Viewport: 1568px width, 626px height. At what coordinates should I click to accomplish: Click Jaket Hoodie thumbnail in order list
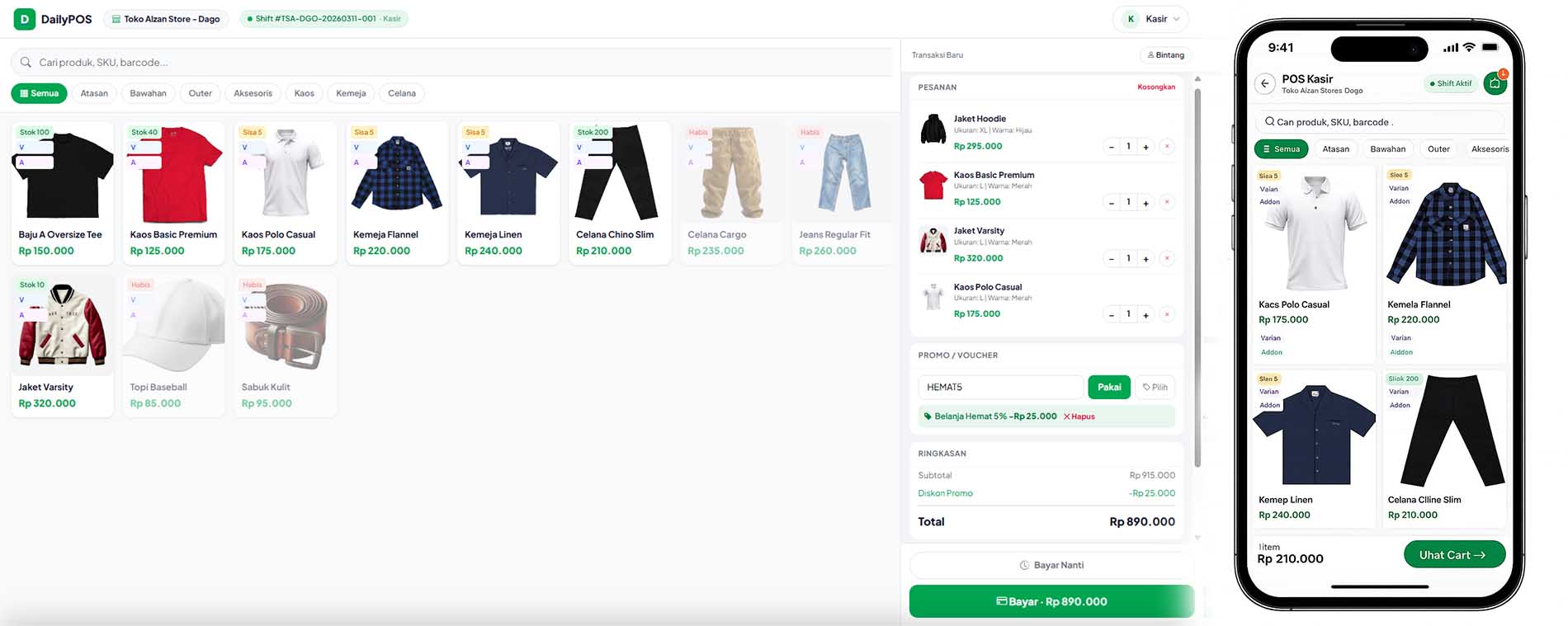[x=933, y=129]
